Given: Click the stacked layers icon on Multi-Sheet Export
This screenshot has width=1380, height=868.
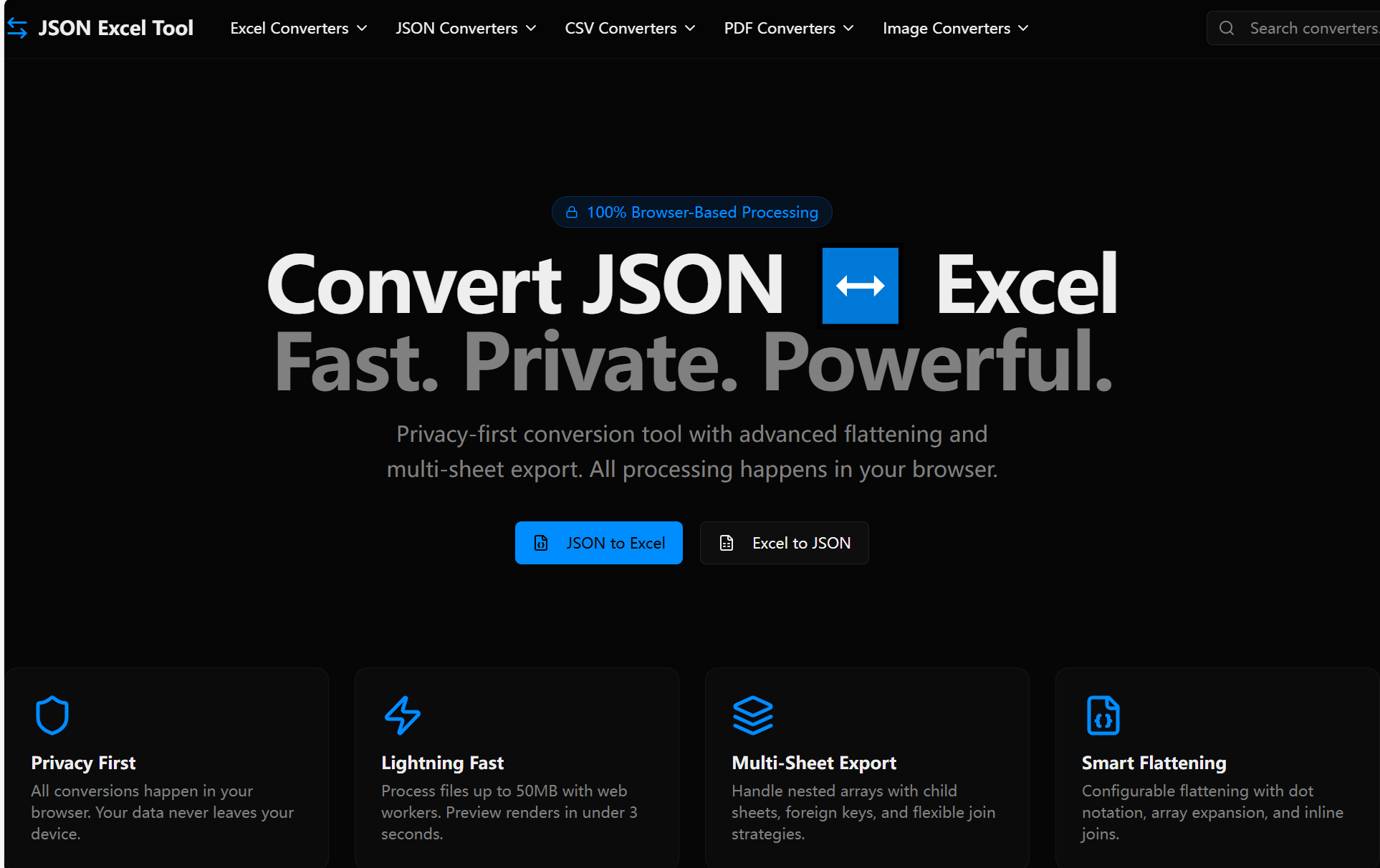Looking at the screenshot, I should coord(752,715).
